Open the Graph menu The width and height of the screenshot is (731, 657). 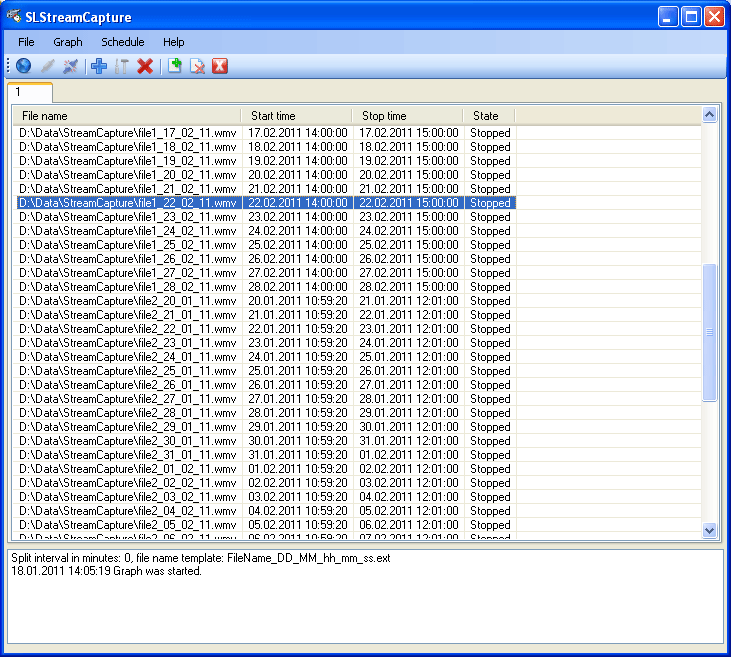point(68,42)
